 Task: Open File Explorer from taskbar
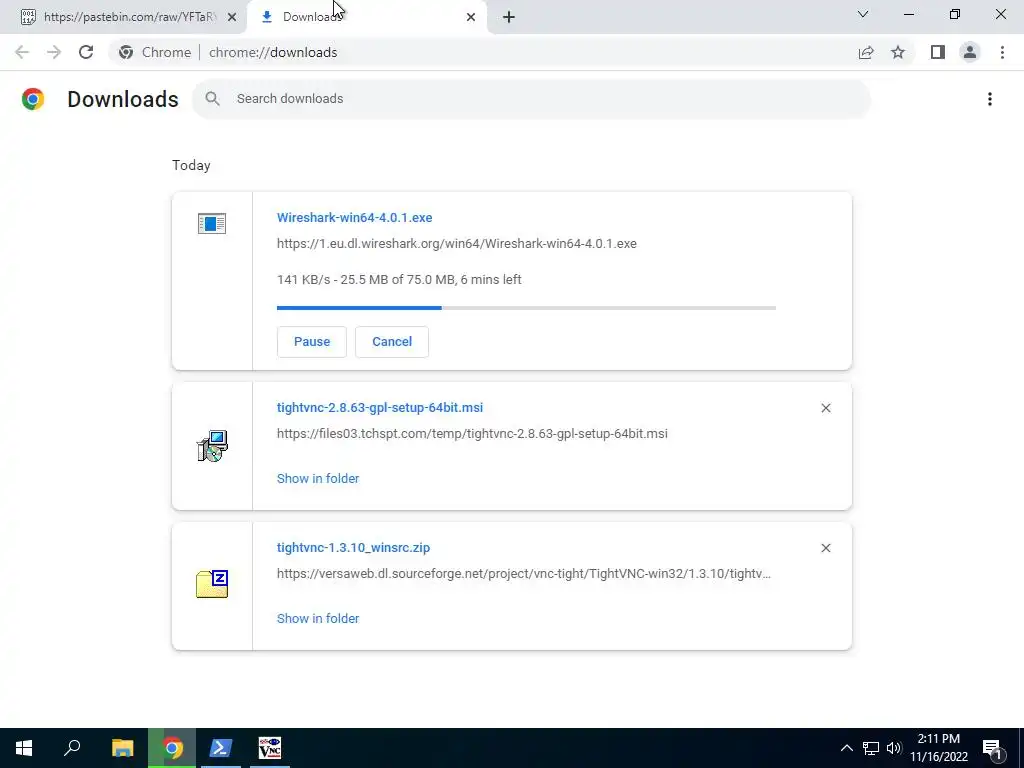point(123,748)
